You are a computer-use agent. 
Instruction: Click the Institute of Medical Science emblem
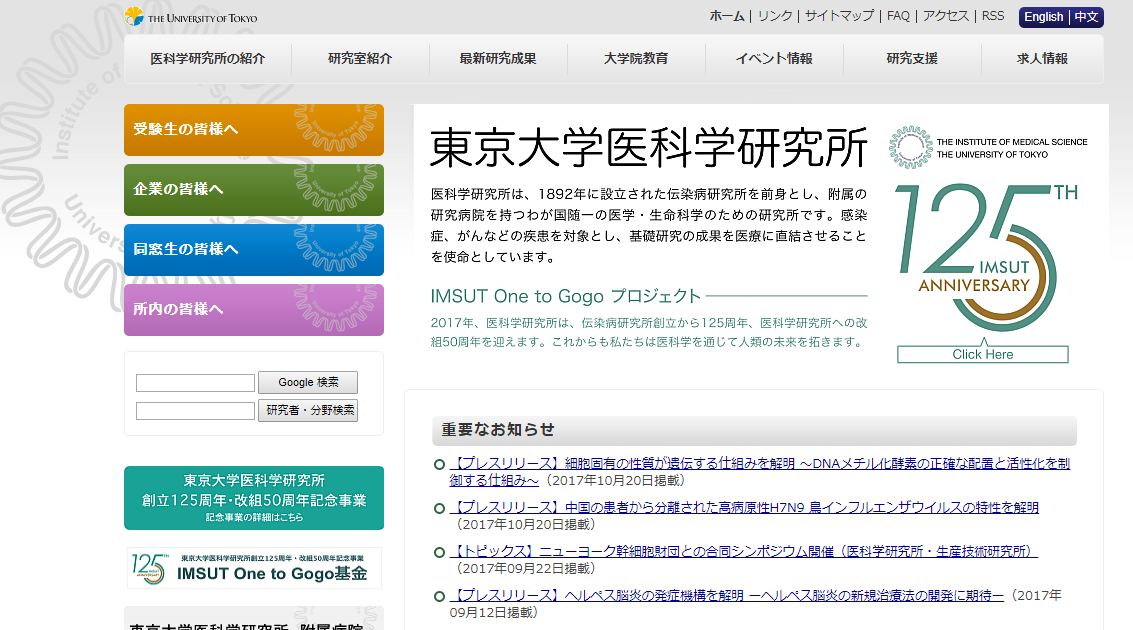[910, 147]
